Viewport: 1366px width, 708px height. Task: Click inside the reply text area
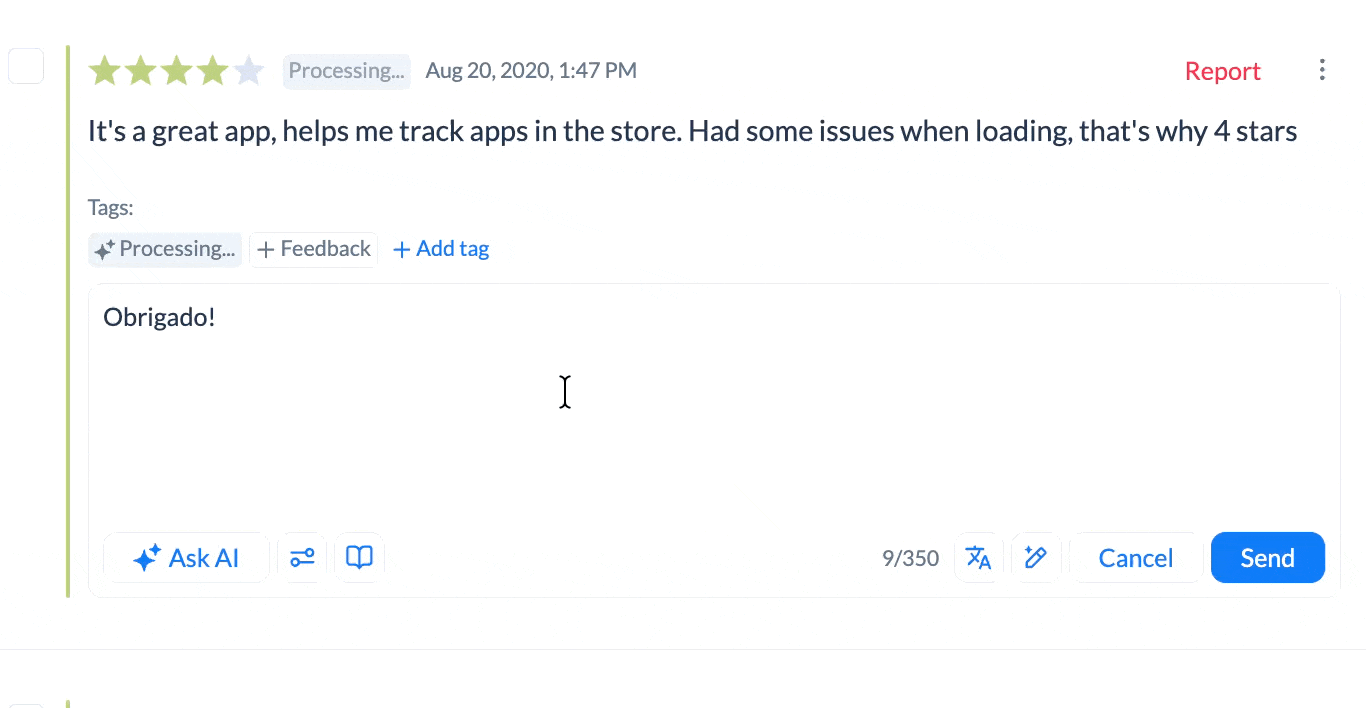714,410
